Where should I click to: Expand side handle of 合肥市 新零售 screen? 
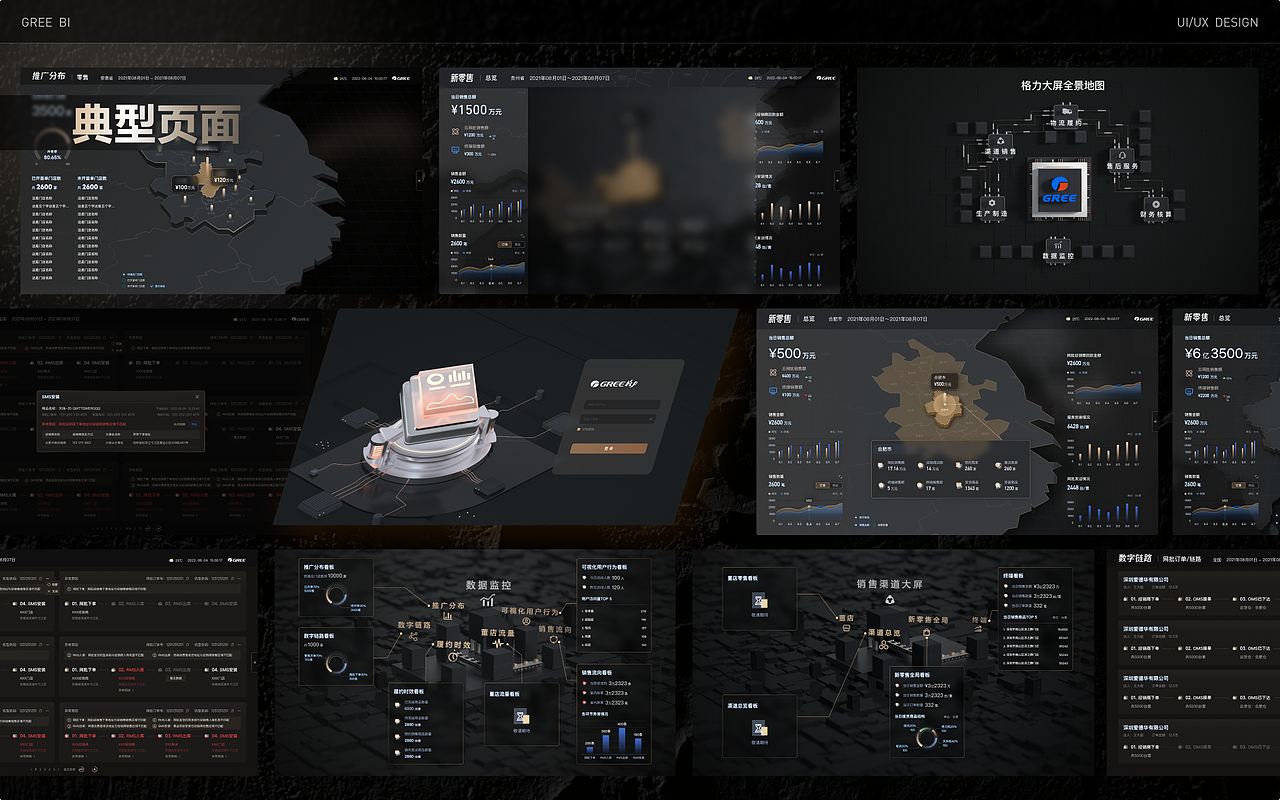(x=1155, y=421)
